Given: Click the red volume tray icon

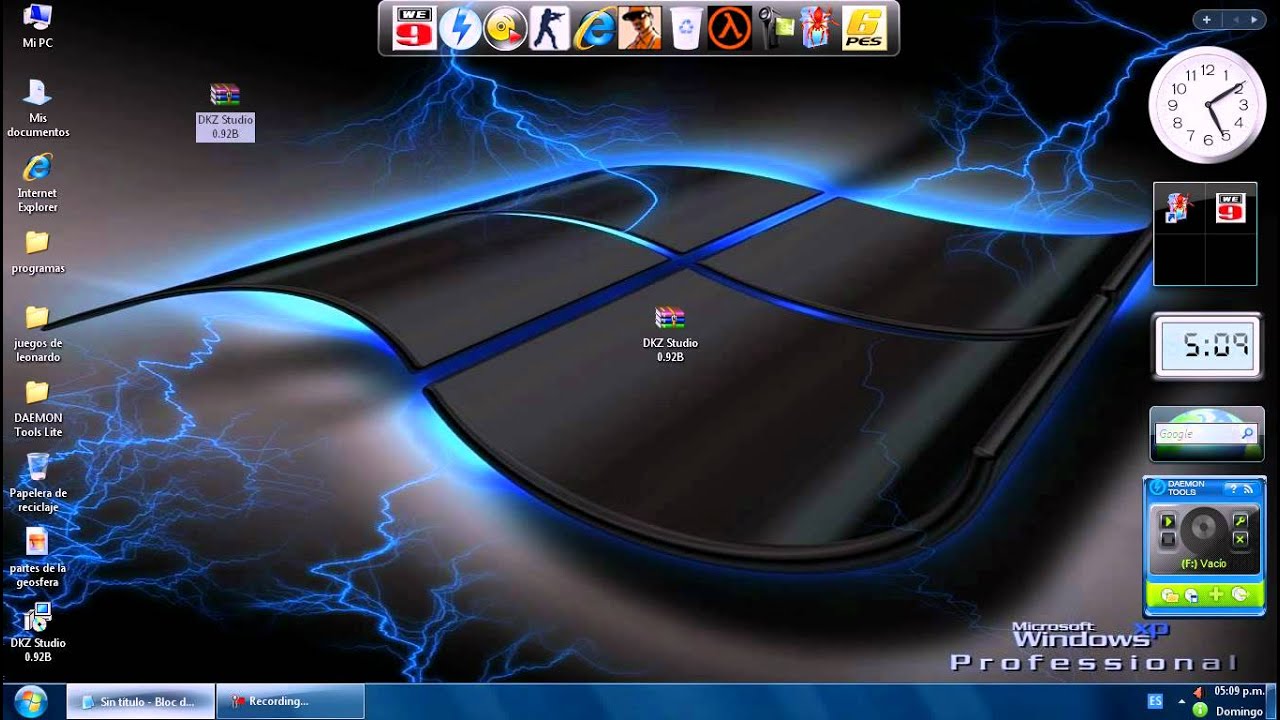Looking at the screenshot, I should pyautogui.click(x=1198, y=692).
